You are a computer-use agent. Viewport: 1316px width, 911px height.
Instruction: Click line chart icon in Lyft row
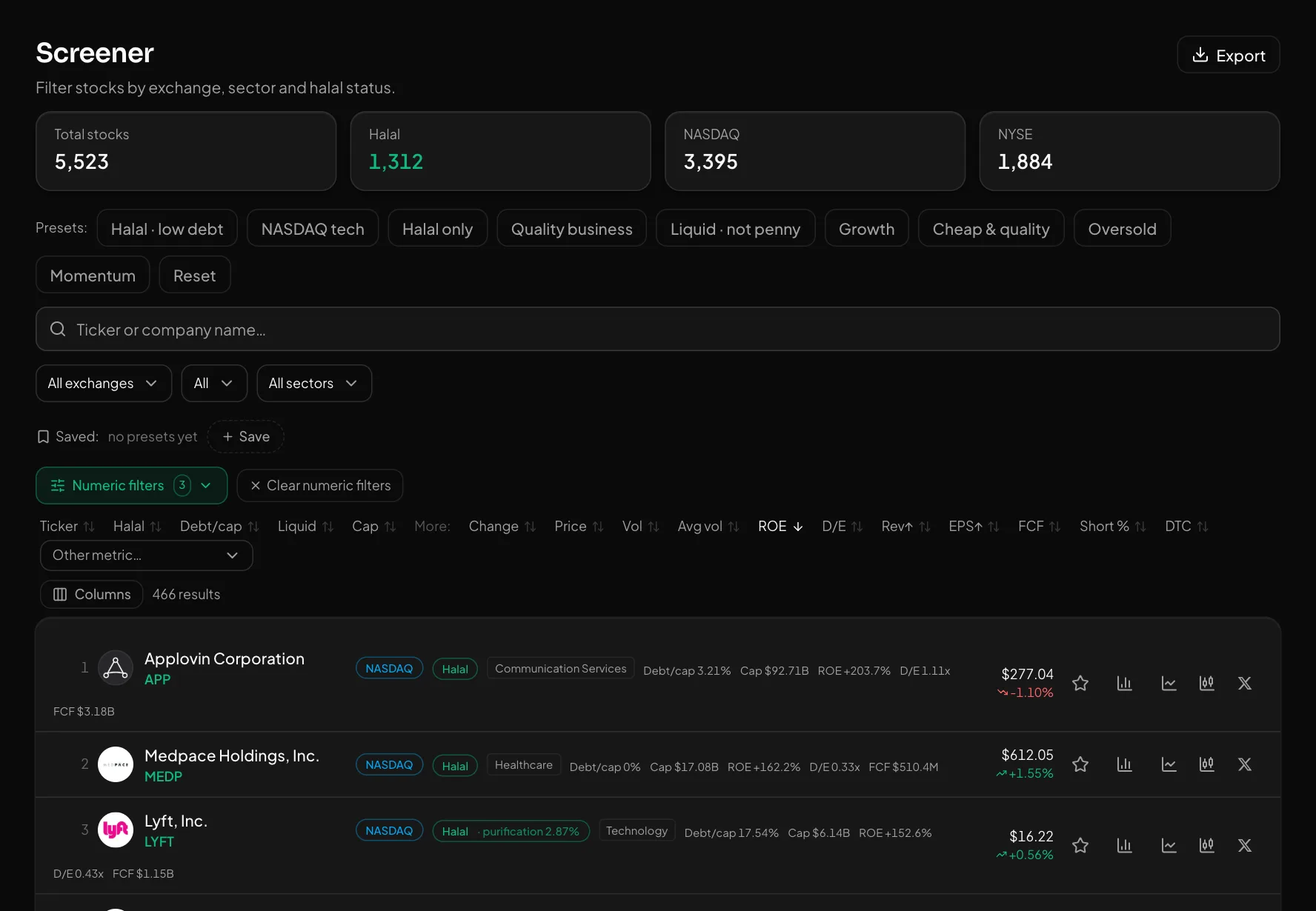click(1169, 845)
